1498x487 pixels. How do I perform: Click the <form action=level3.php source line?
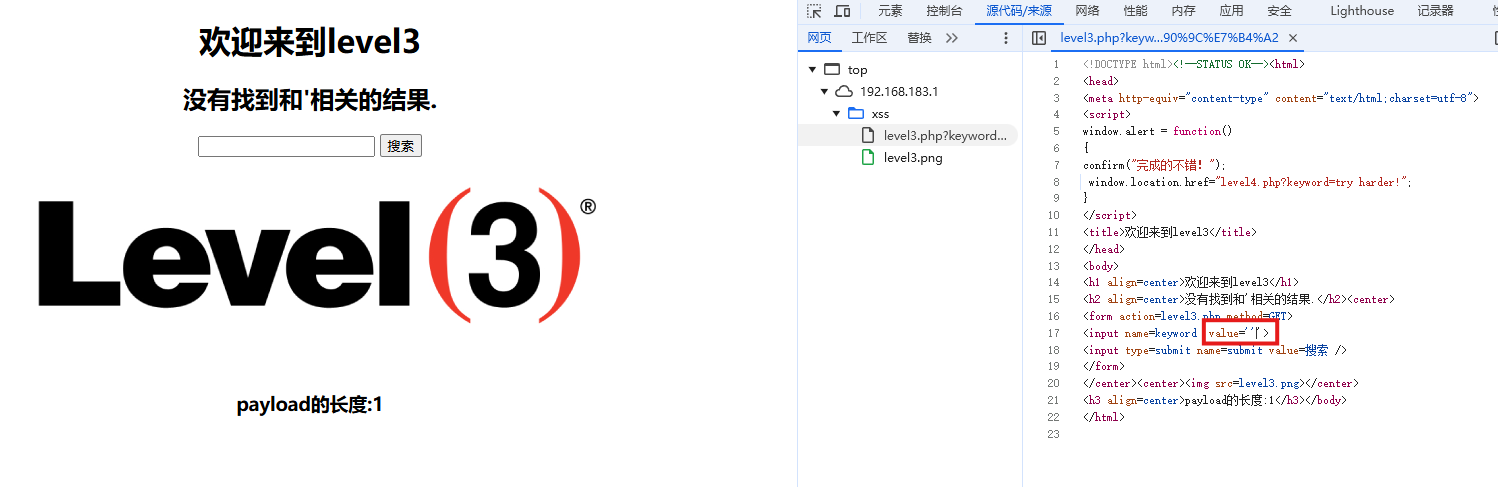[x=1188, y=316]
